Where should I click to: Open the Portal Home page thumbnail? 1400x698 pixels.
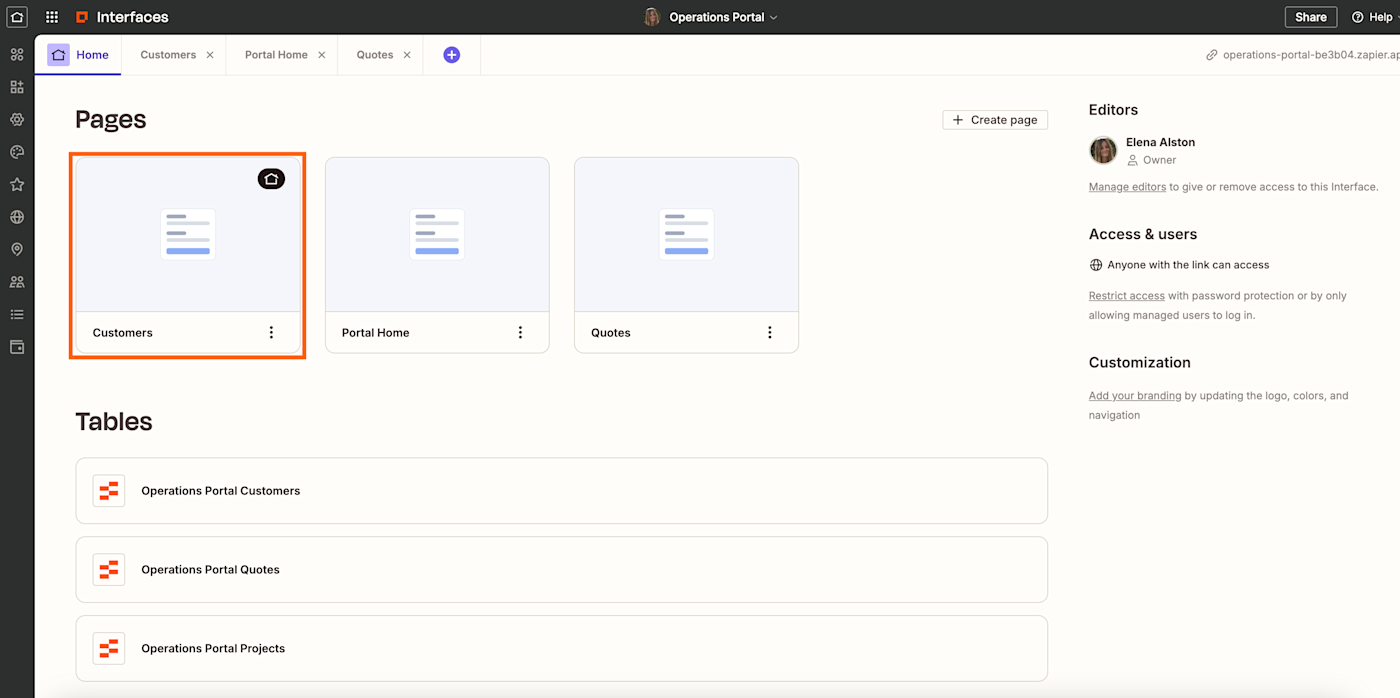click(437, 234)
